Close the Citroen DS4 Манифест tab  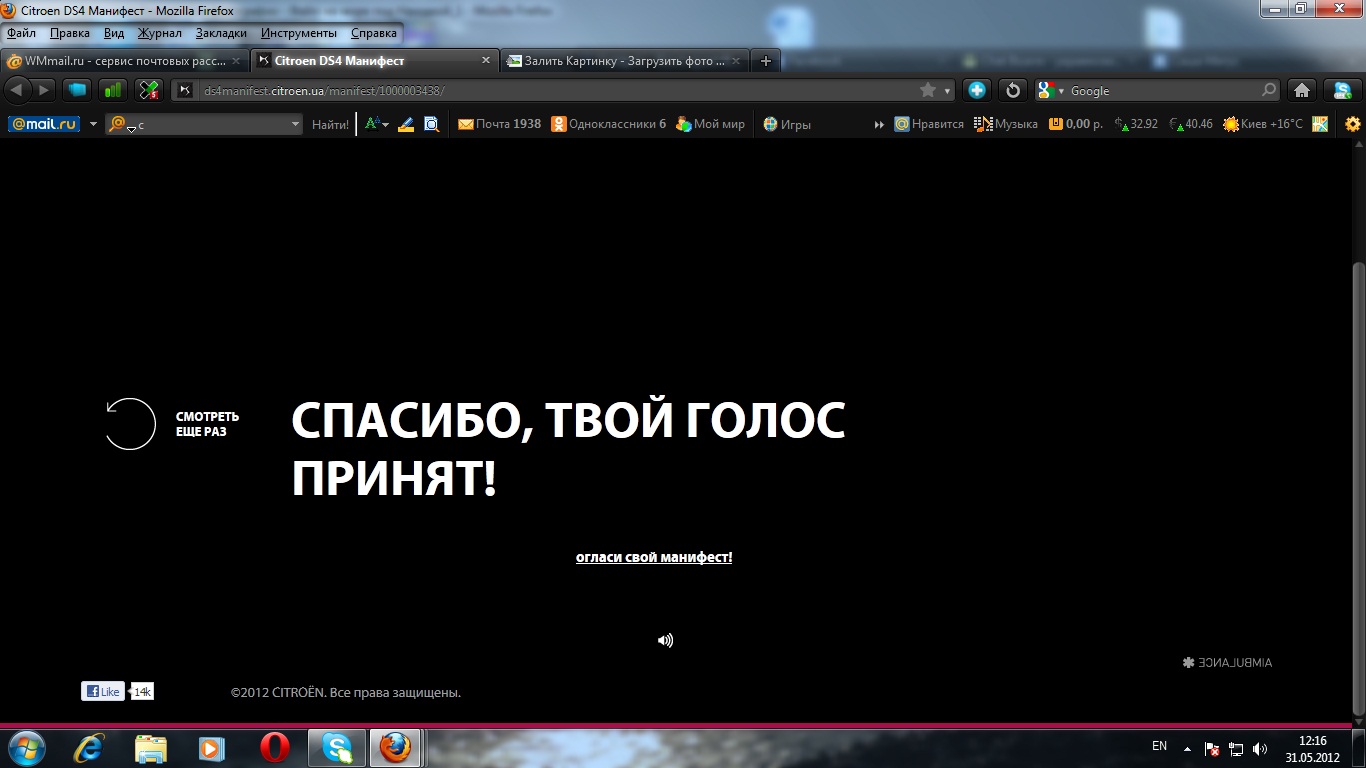pyautogui.click(x=486, y=61)
